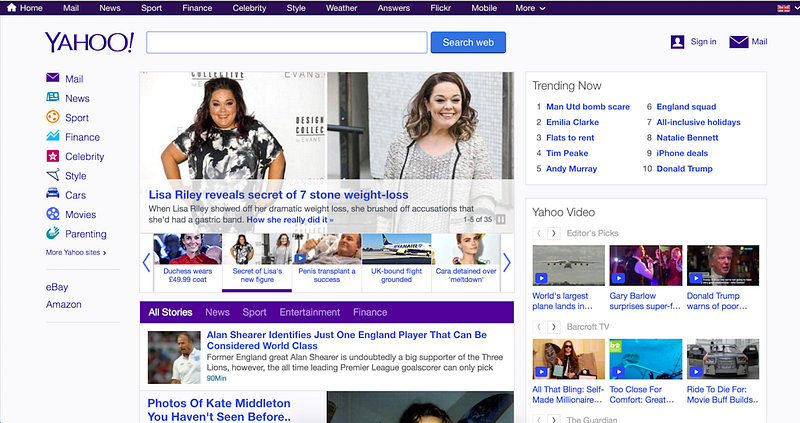The width and height of the screenshot is (800, 423).
Task: Open trending topic Man Utd bomb scare
Action: 588,107
